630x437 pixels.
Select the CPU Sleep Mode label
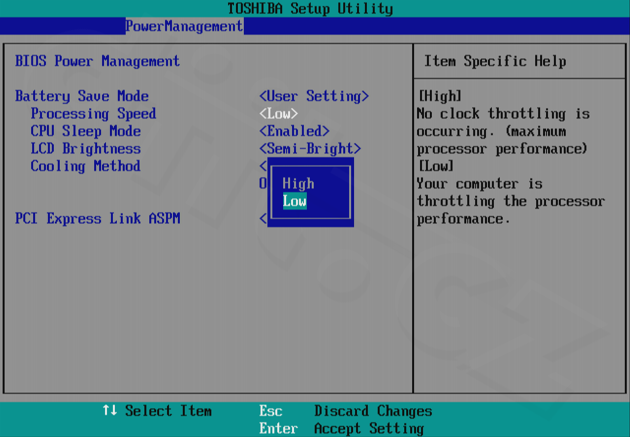coord(86,131)
